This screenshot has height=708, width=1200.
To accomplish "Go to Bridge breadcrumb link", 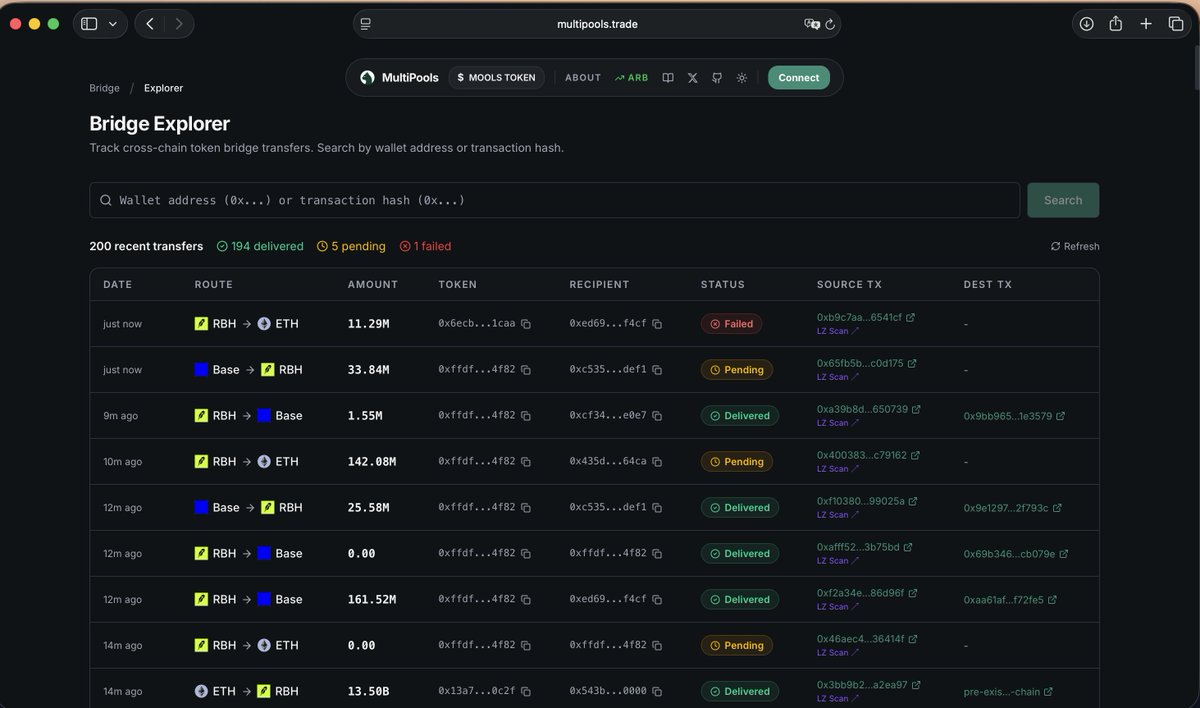I will (x=104, y=88).
